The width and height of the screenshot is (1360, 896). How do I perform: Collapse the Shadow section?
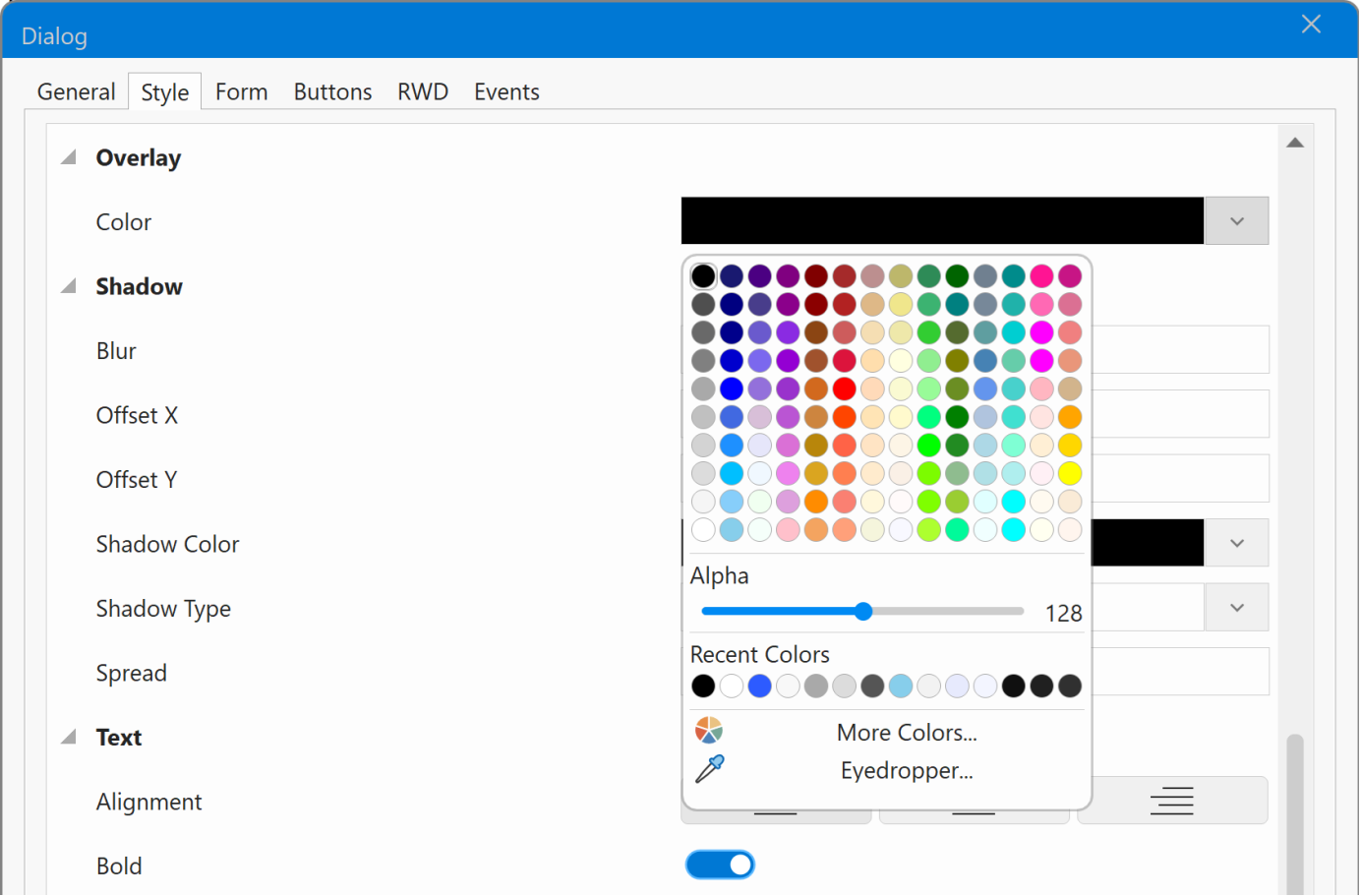point(69,286)
